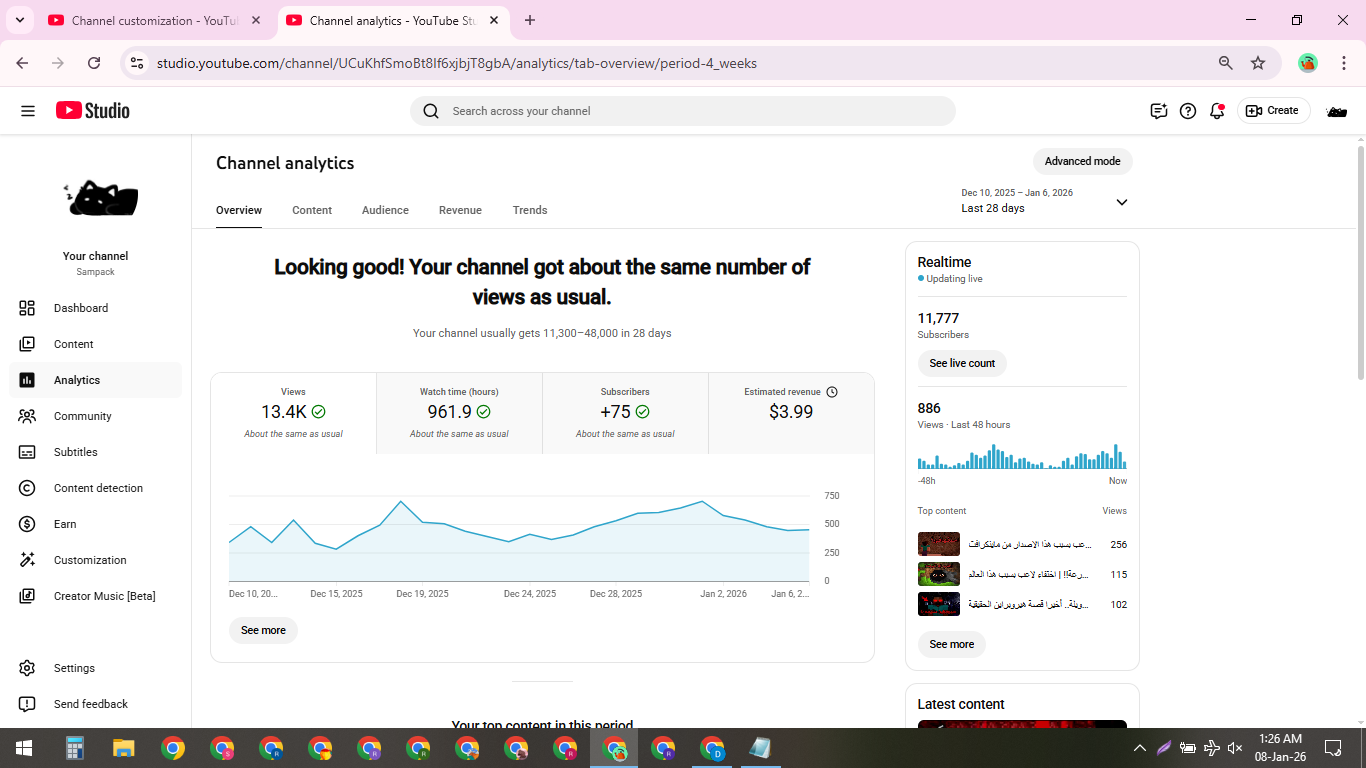Click the send feedback icon in header
This screenshot has height=768, width=1366.
[x=1159, y=111]
